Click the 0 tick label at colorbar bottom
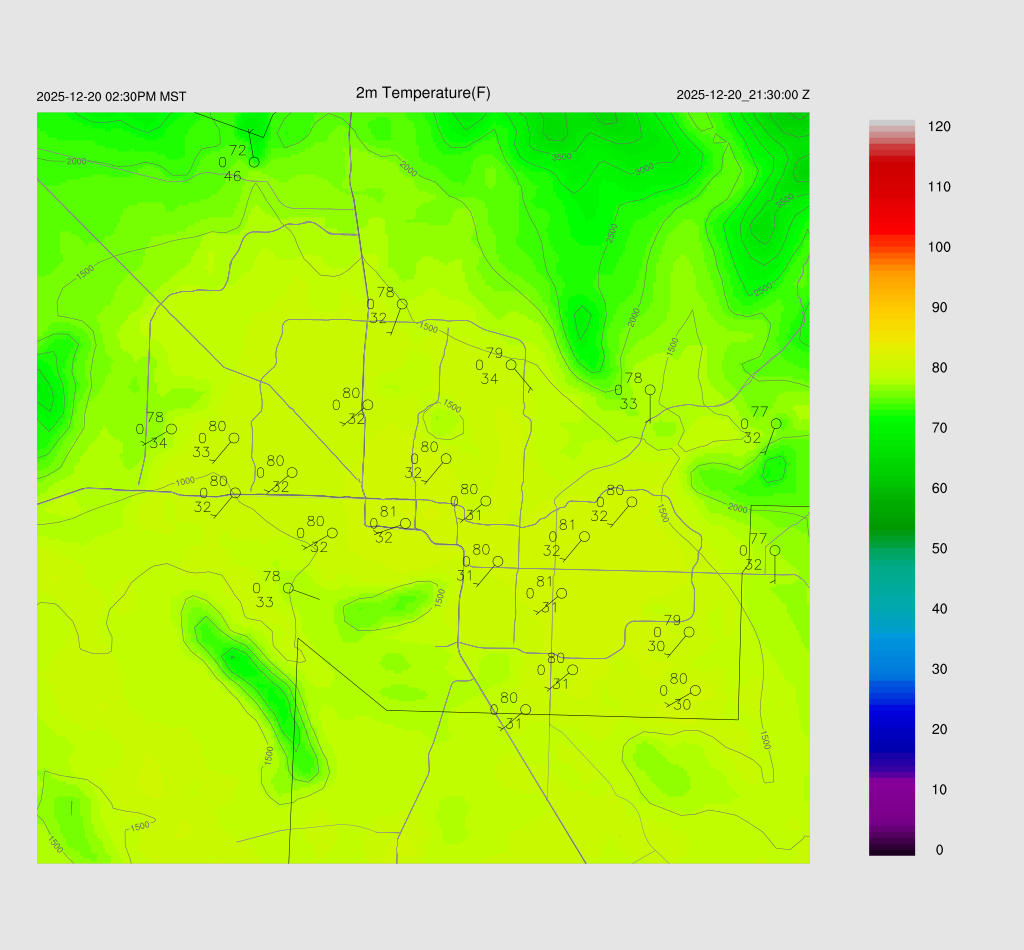Image resolution: width=1024 pixels, height=950 pixels. click(x=939, y=850)
